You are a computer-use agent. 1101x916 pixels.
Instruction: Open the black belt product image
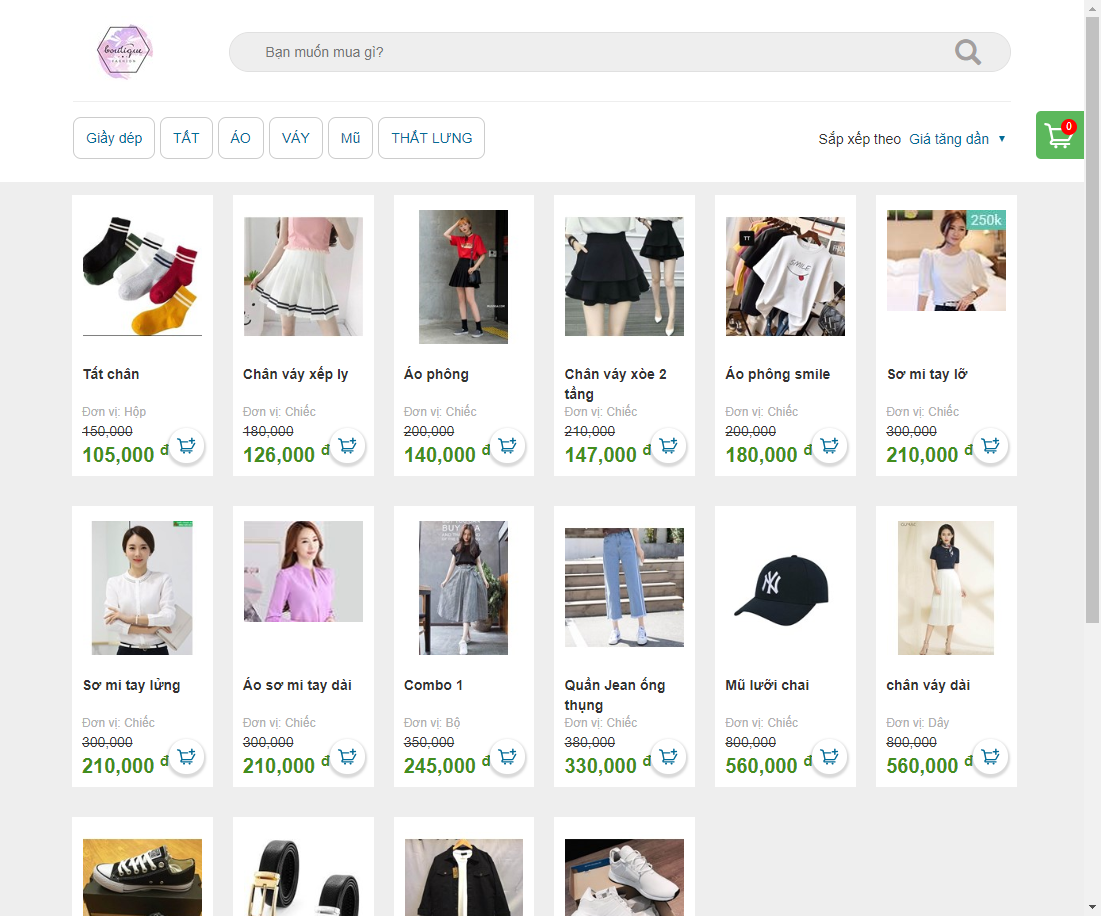303,877
